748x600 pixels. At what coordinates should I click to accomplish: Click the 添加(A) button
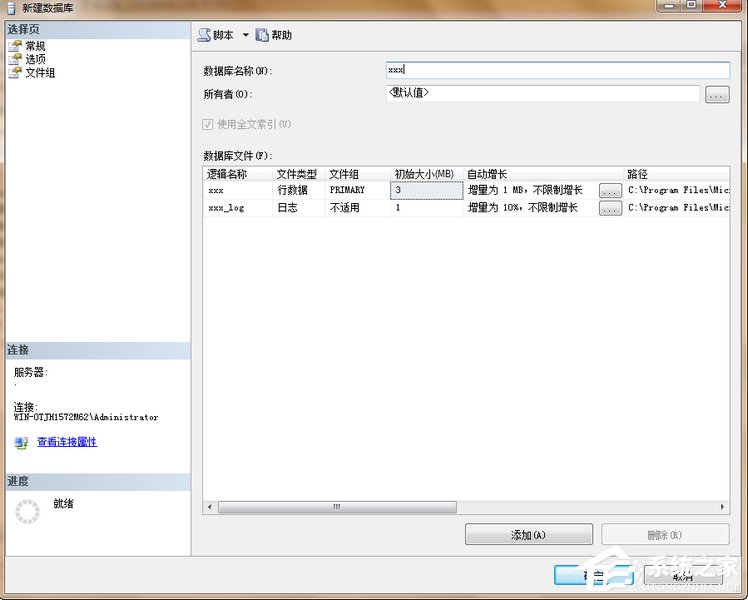click(x=529, y=535)
